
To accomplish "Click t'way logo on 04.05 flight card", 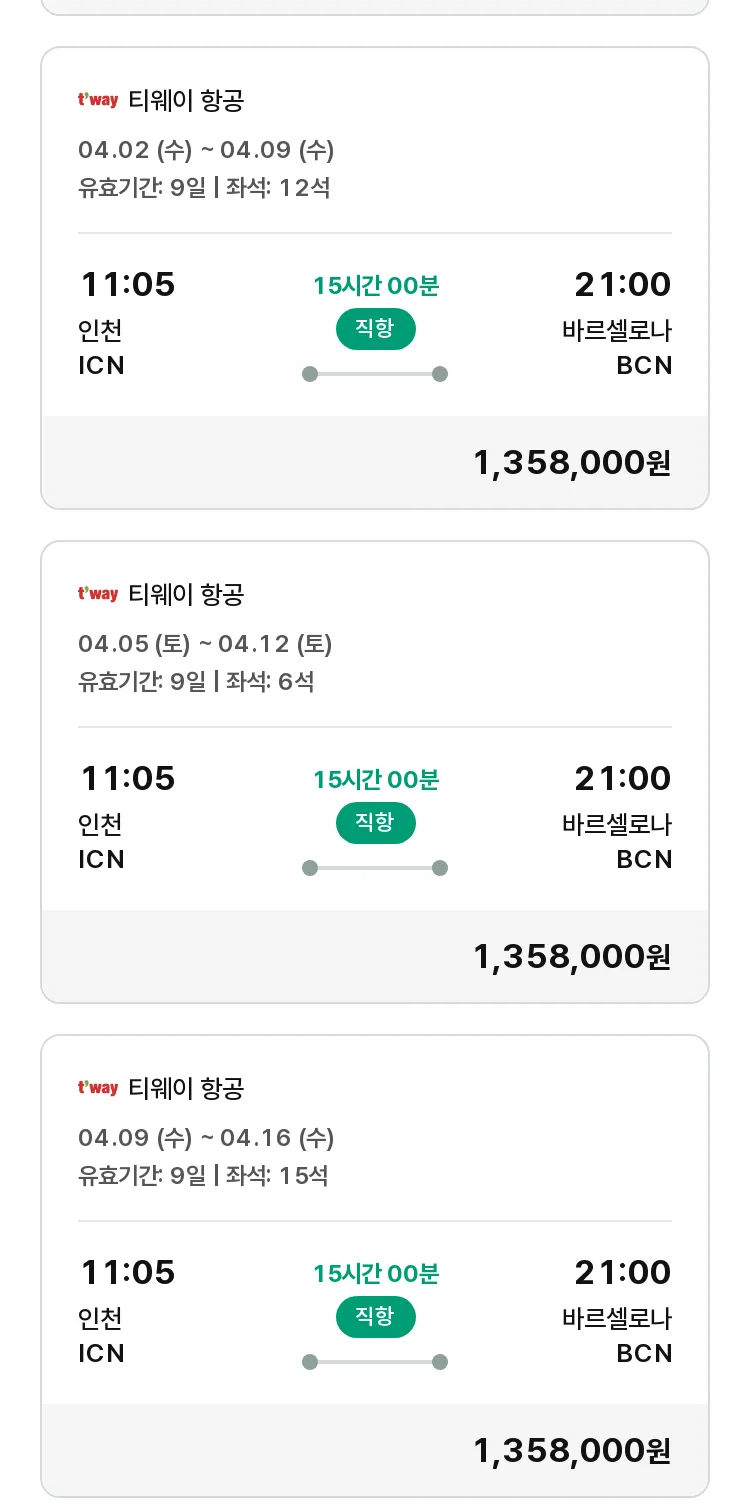I will [98, 594].
